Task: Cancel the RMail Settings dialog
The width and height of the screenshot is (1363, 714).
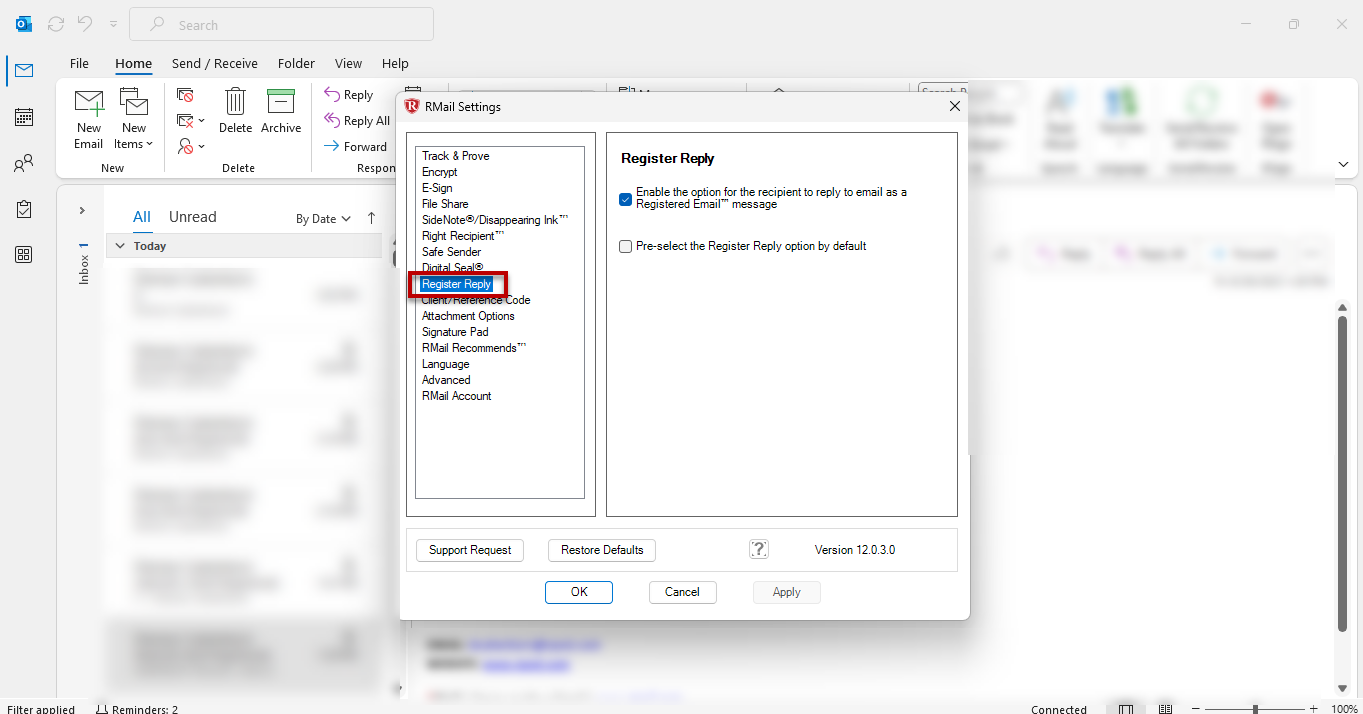Action: [x=682, y=592]
